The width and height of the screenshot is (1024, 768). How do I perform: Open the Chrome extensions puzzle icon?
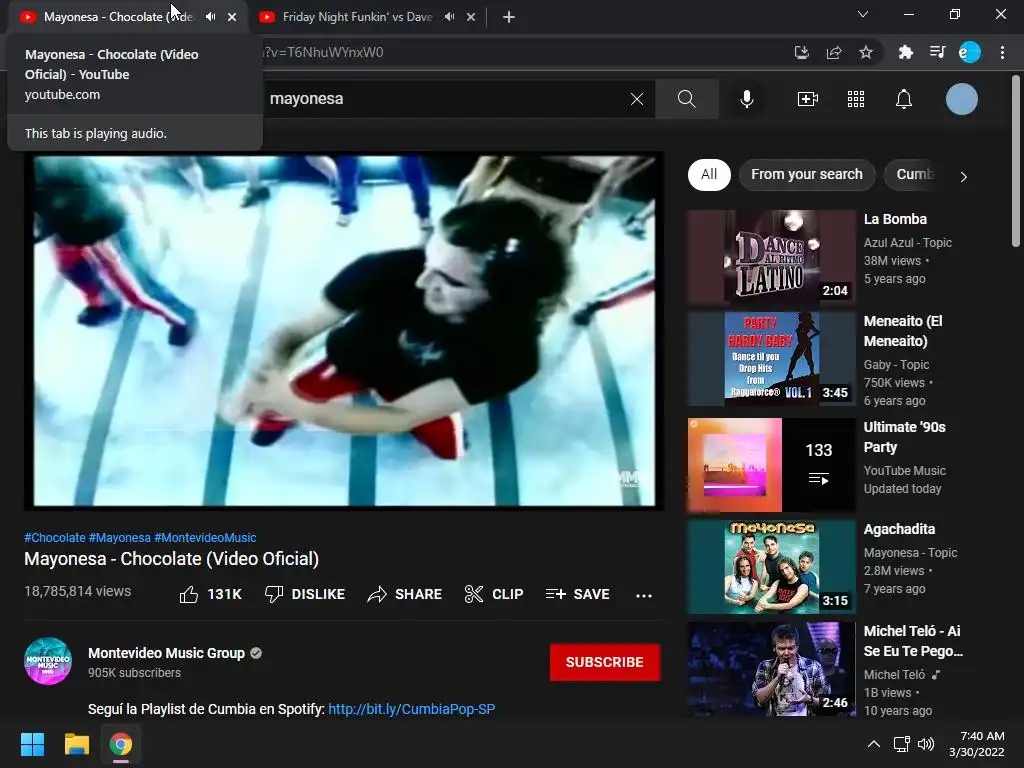point(905,52)
